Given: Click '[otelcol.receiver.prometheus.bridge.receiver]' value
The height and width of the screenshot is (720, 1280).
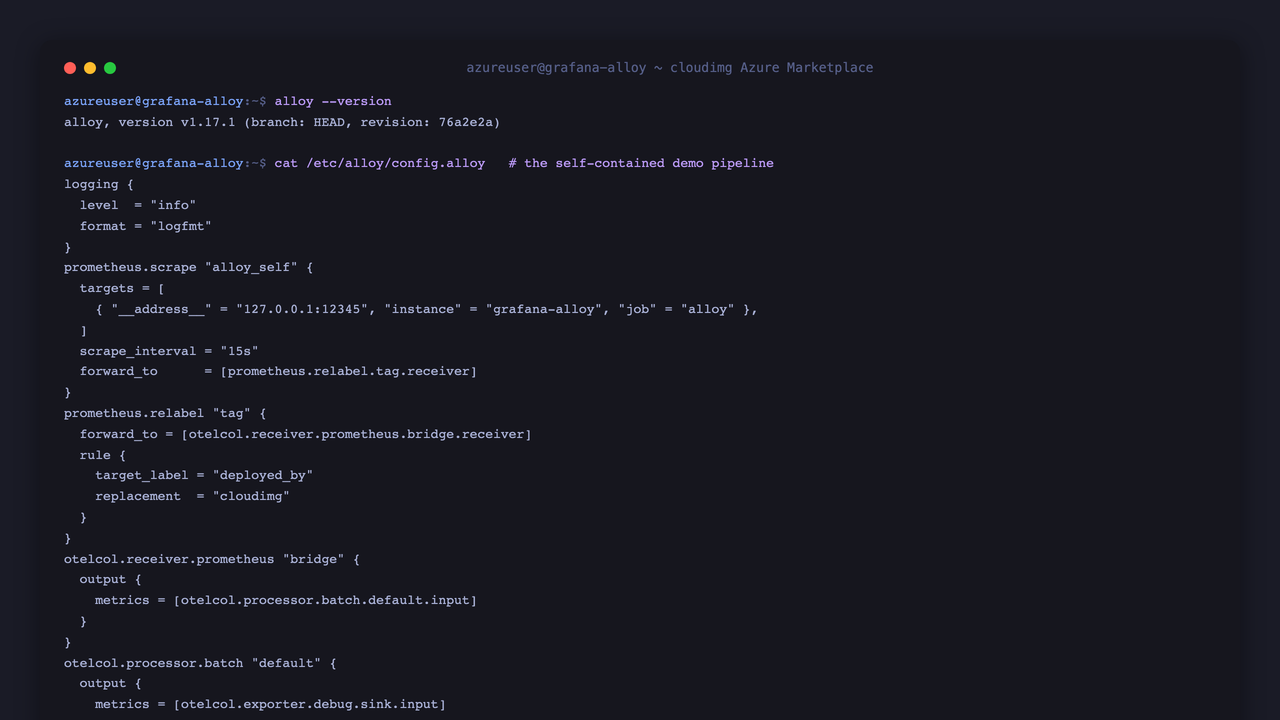Looking at the screenshot, I should click(357, 434).
